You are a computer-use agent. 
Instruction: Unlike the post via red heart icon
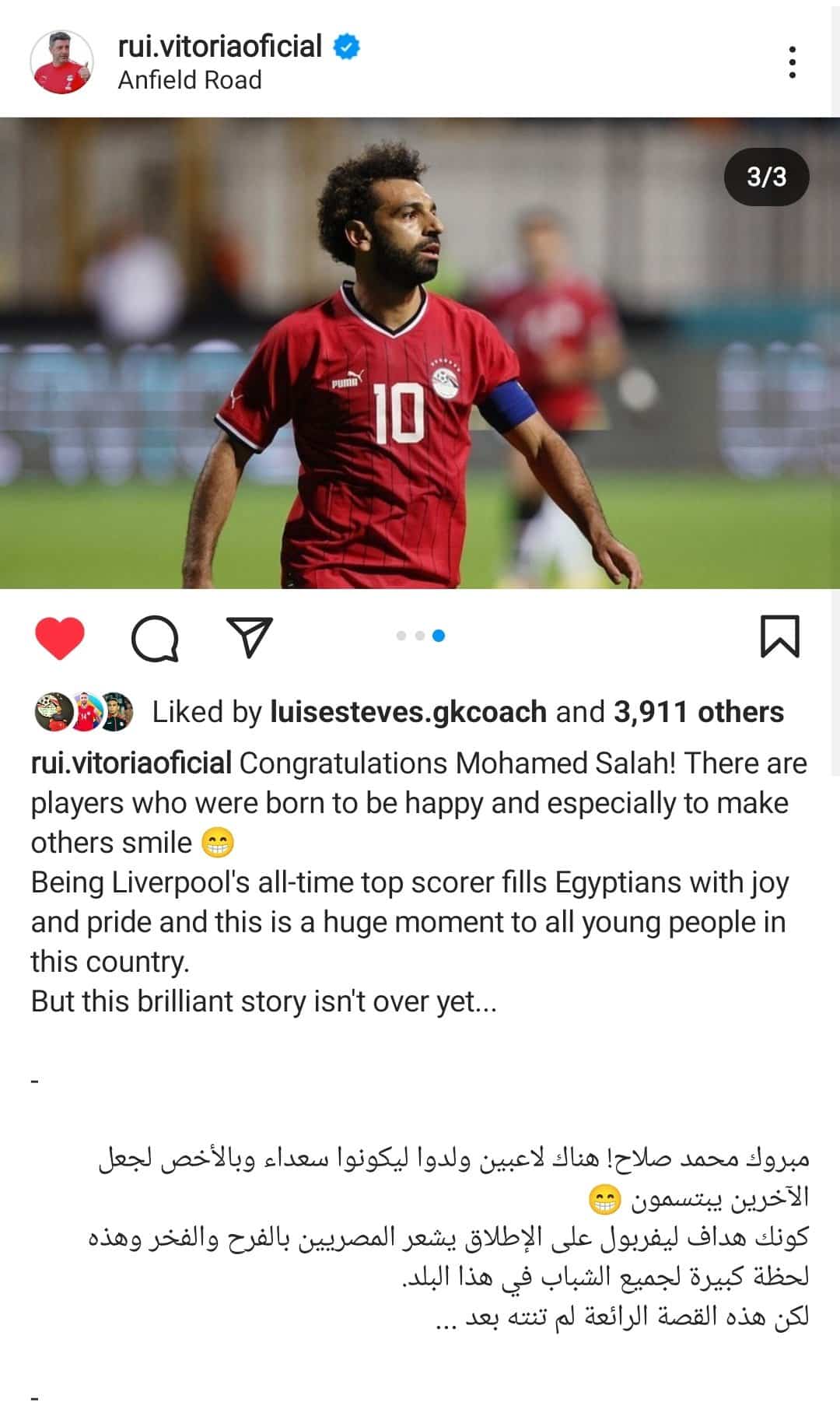click(x=60, y=638)
